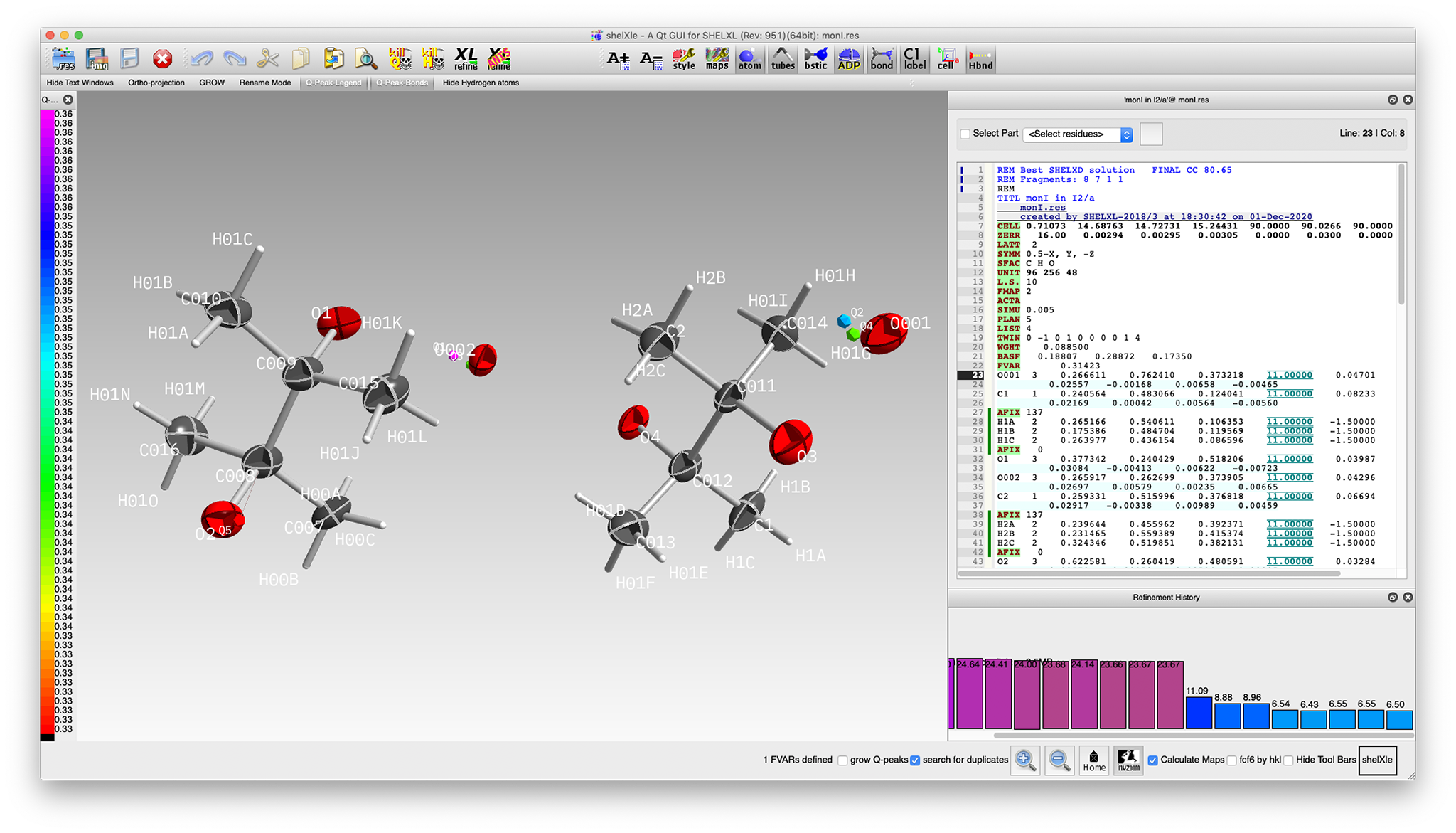Toggle Q-Peak-Legend
1456x833 pixels.
tap(334, 83)
